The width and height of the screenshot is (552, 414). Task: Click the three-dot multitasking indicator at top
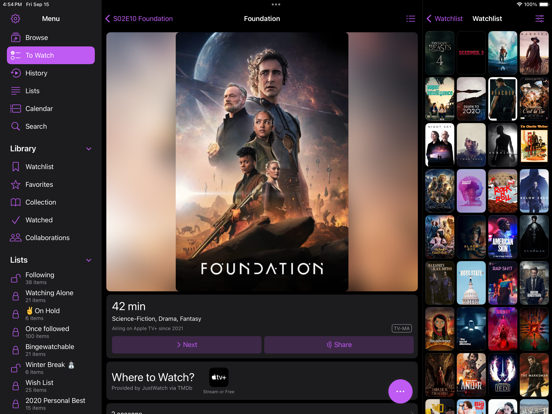pyautogui.click(x=276, y=5)
